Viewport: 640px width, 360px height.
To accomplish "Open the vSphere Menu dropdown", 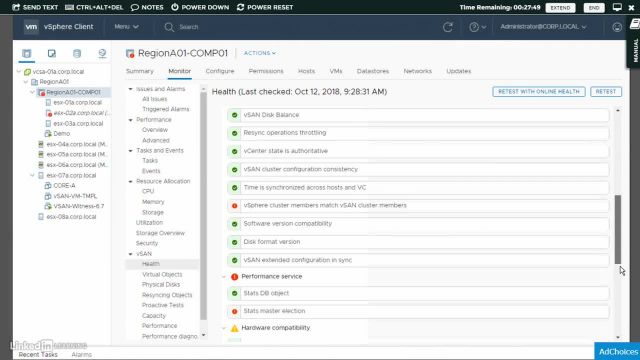I will [x=126, y=27].
